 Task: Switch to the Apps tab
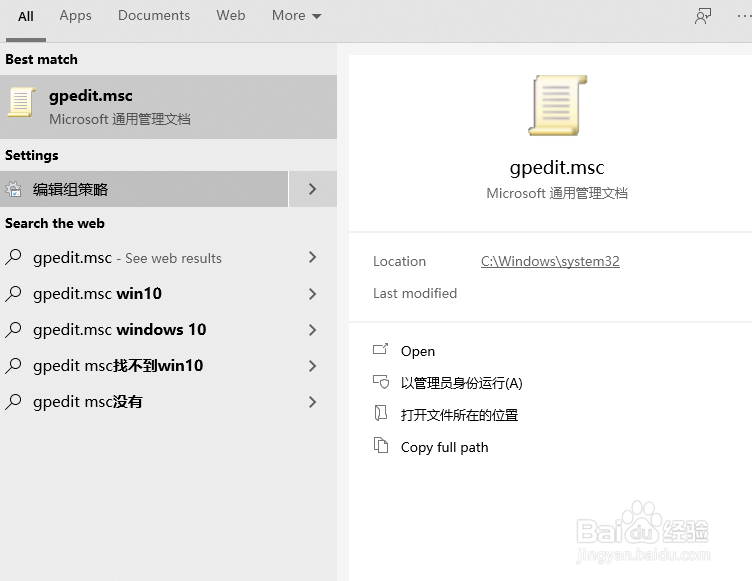point(75,15)
